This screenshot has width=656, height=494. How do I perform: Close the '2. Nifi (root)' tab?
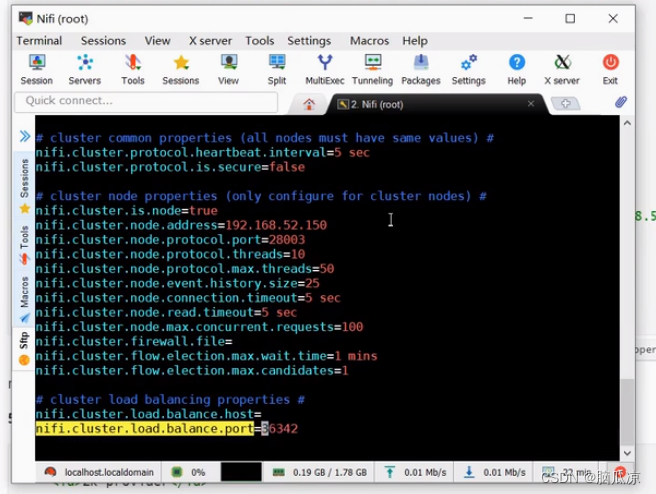[530, 104]
